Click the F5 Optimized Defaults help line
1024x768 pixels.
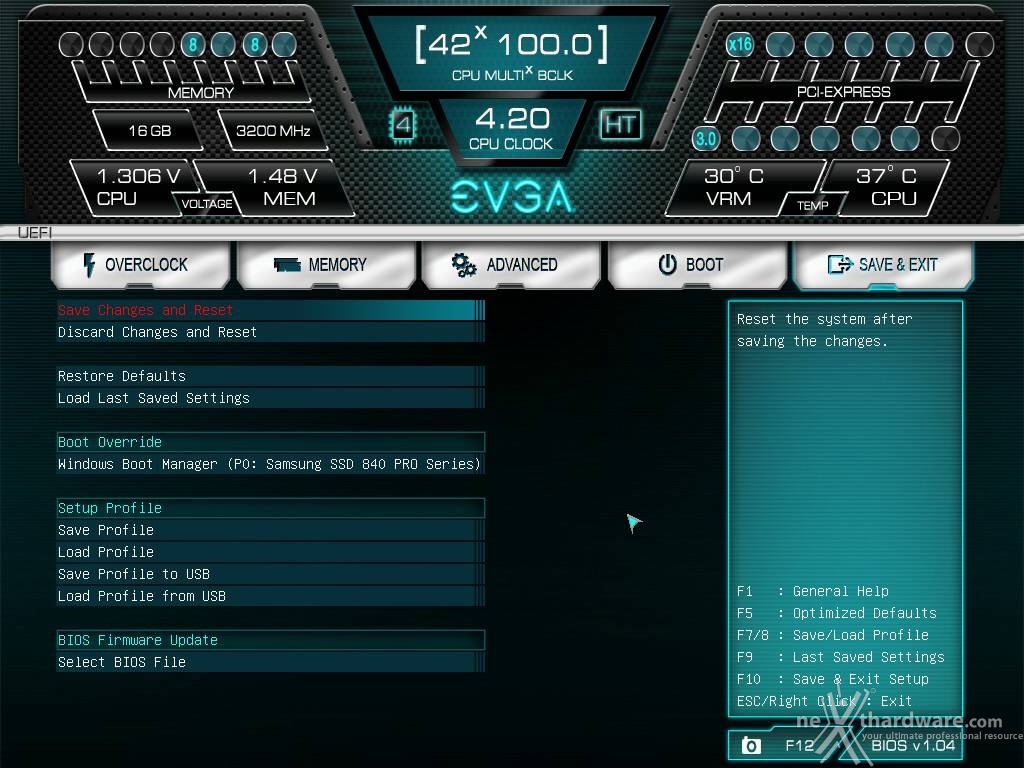click(x=837, y=613)
